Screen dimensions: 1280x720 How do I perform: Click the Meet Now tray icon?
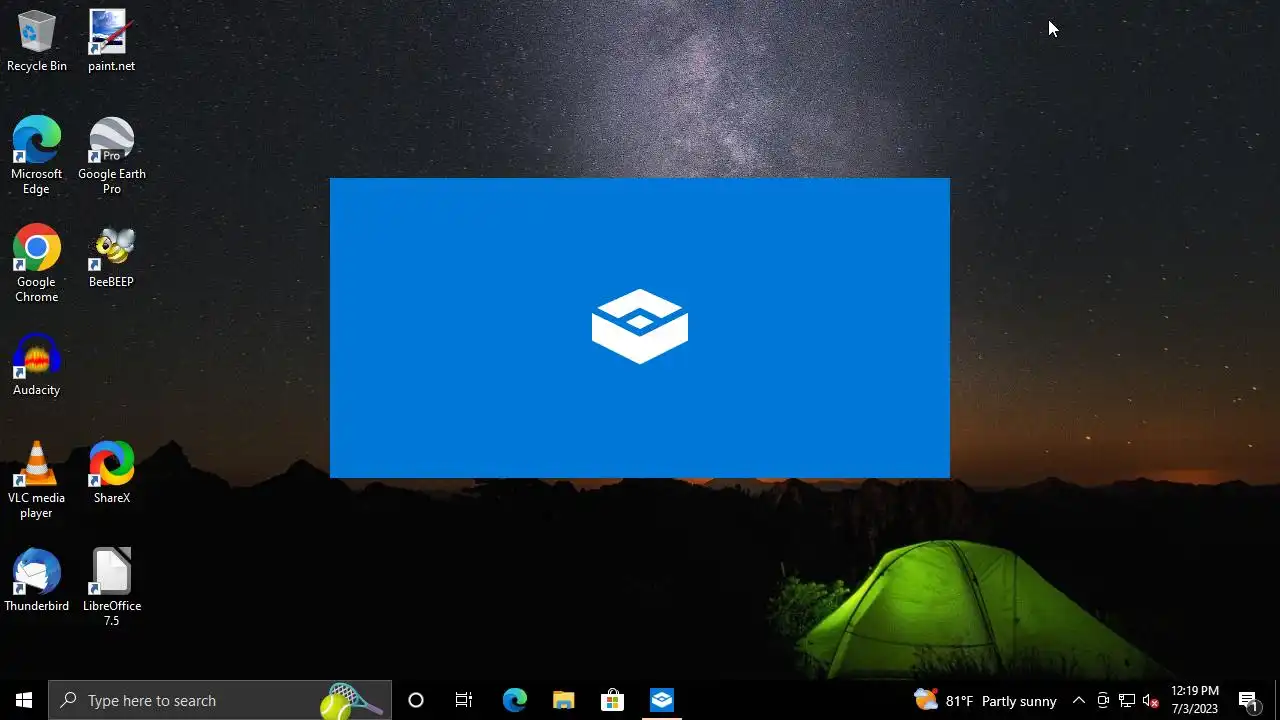[x=1103, y=700]
